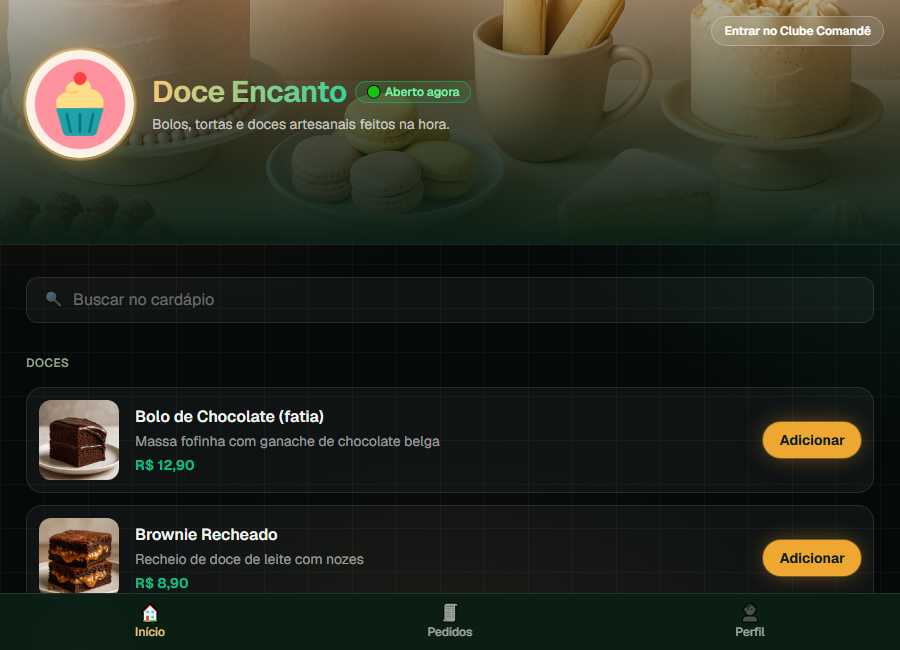
Task: Click the Bolos, tortas e doces tagline
Action: click(x=301, y=124)
